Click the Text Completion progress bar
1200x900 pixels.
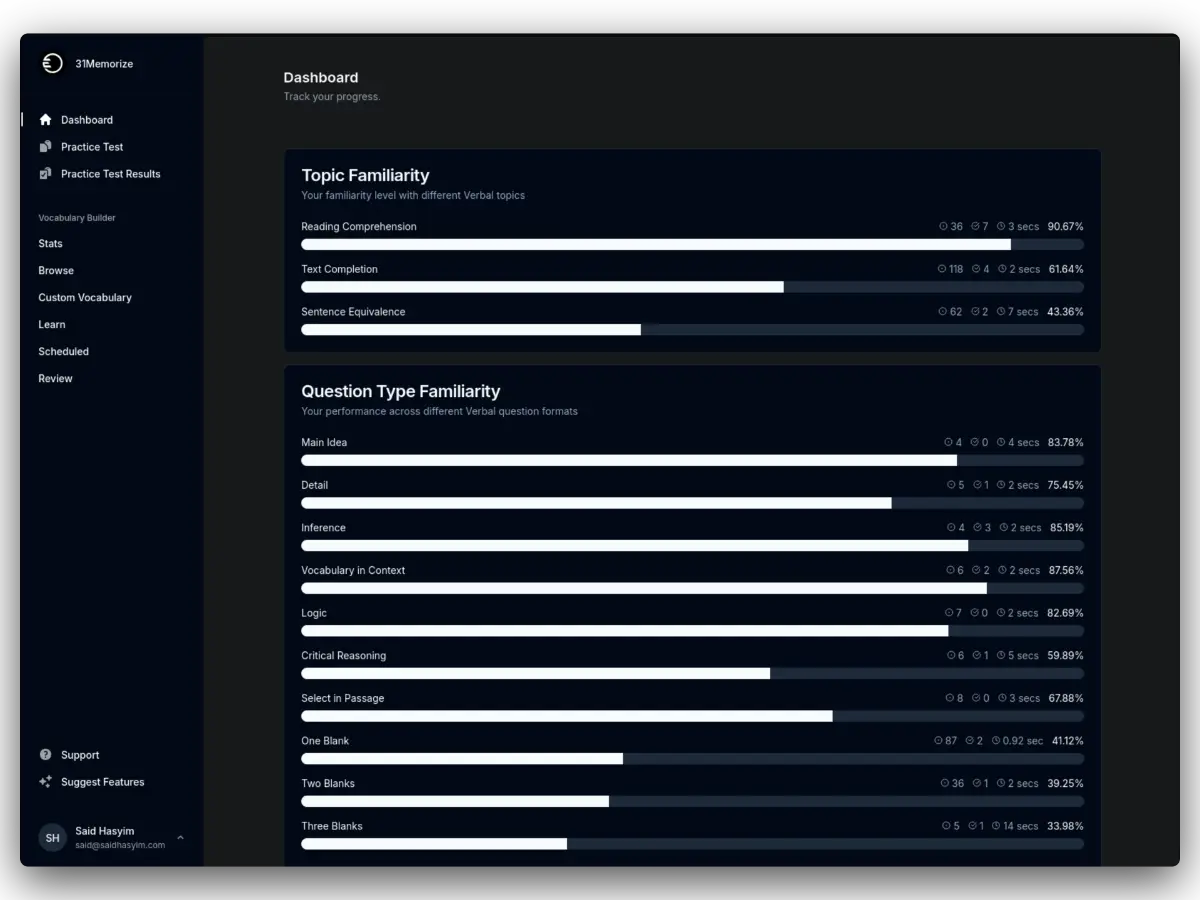692,287
